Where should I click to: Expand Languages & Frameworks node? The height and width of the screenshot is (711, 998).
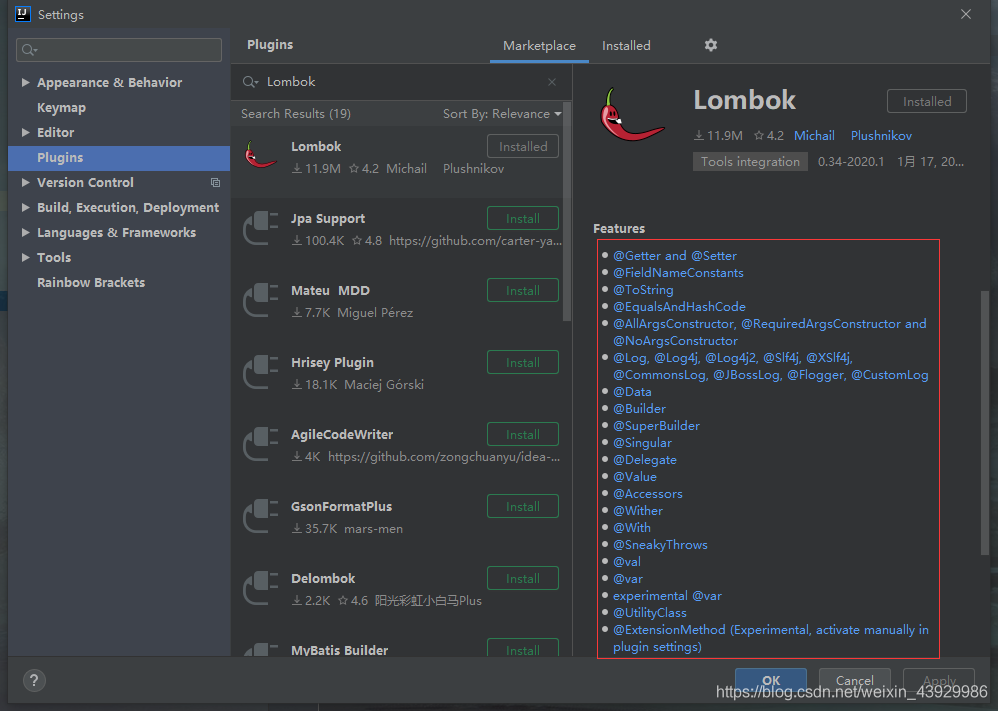(x=25, y=232)
